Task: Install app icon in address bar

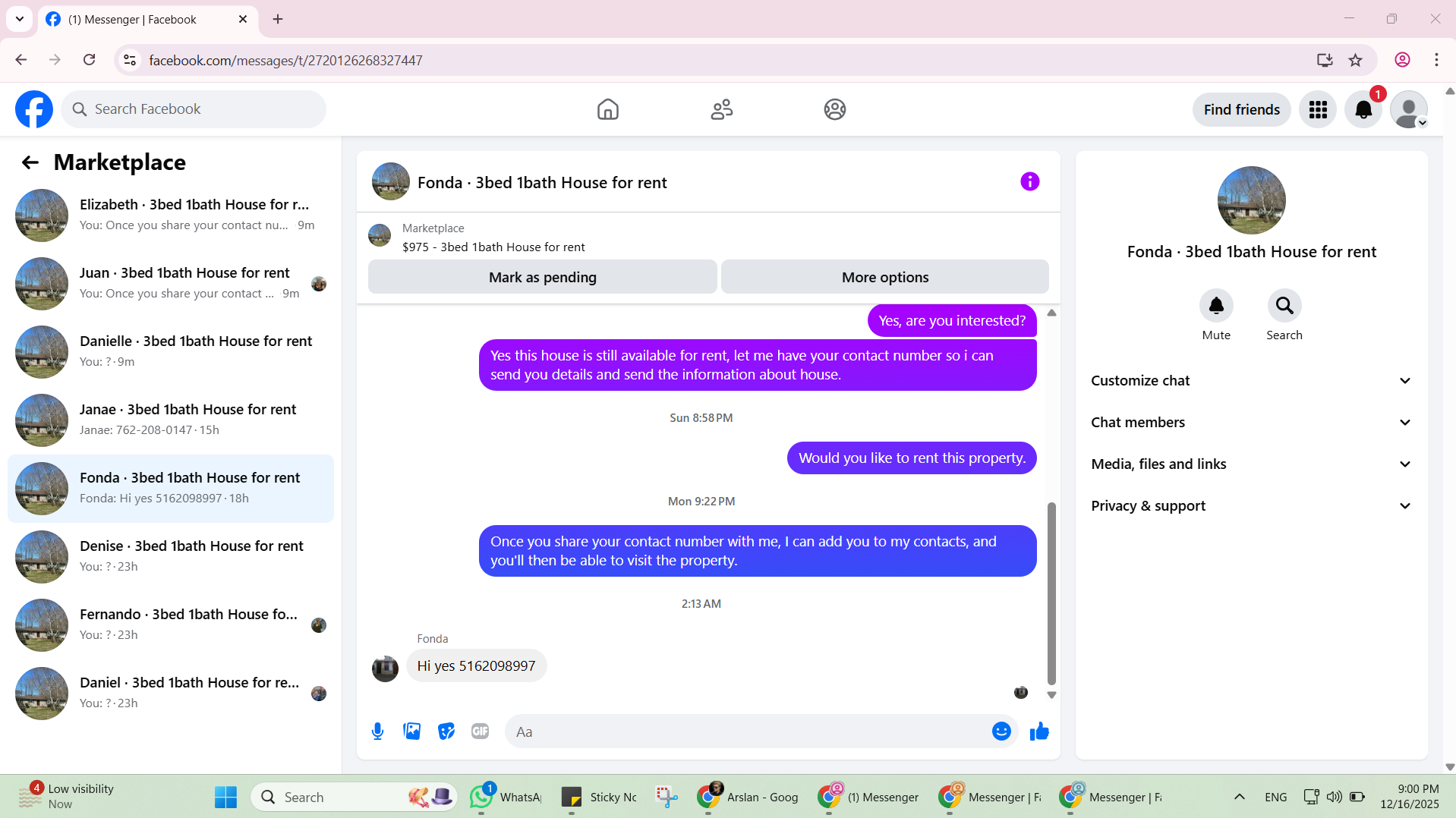Action: coord(1325,60)
